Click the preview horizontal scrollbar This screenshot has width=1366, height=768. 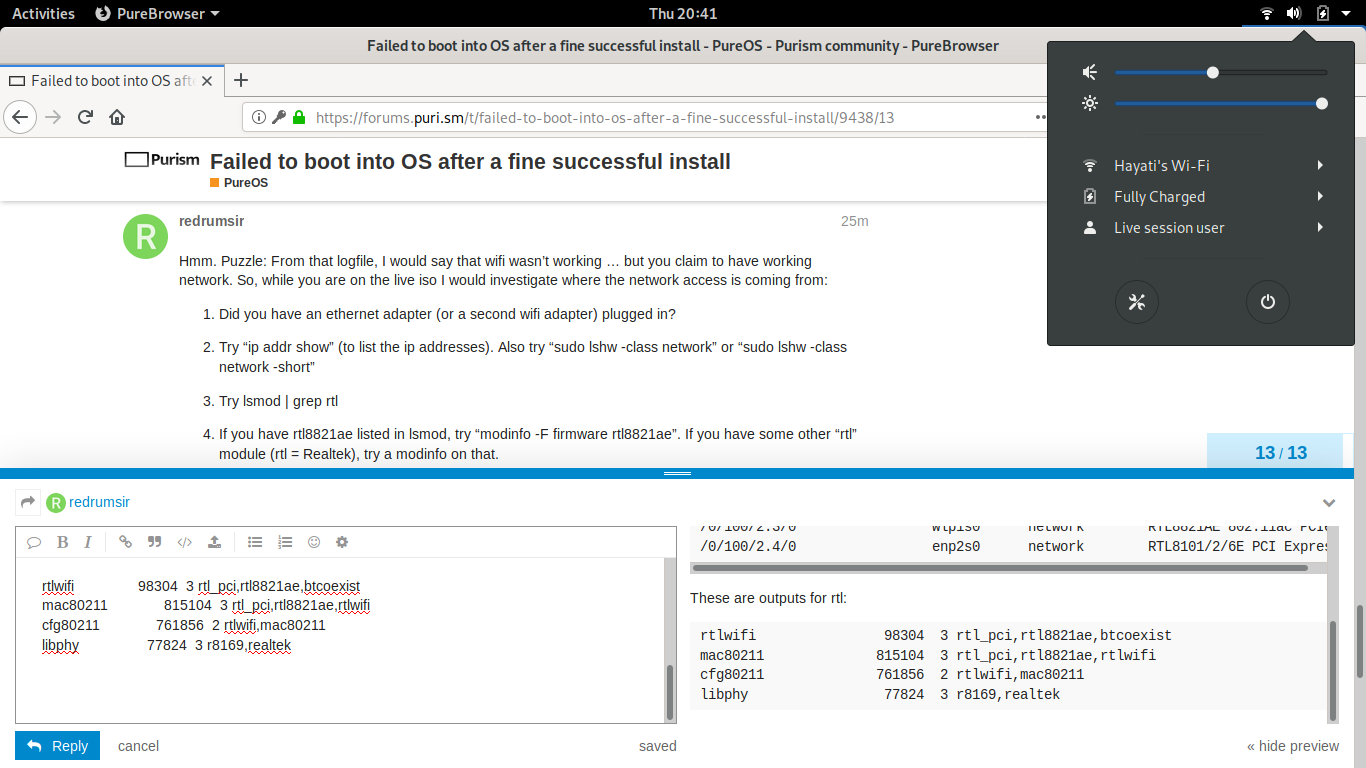[1000, 568]
